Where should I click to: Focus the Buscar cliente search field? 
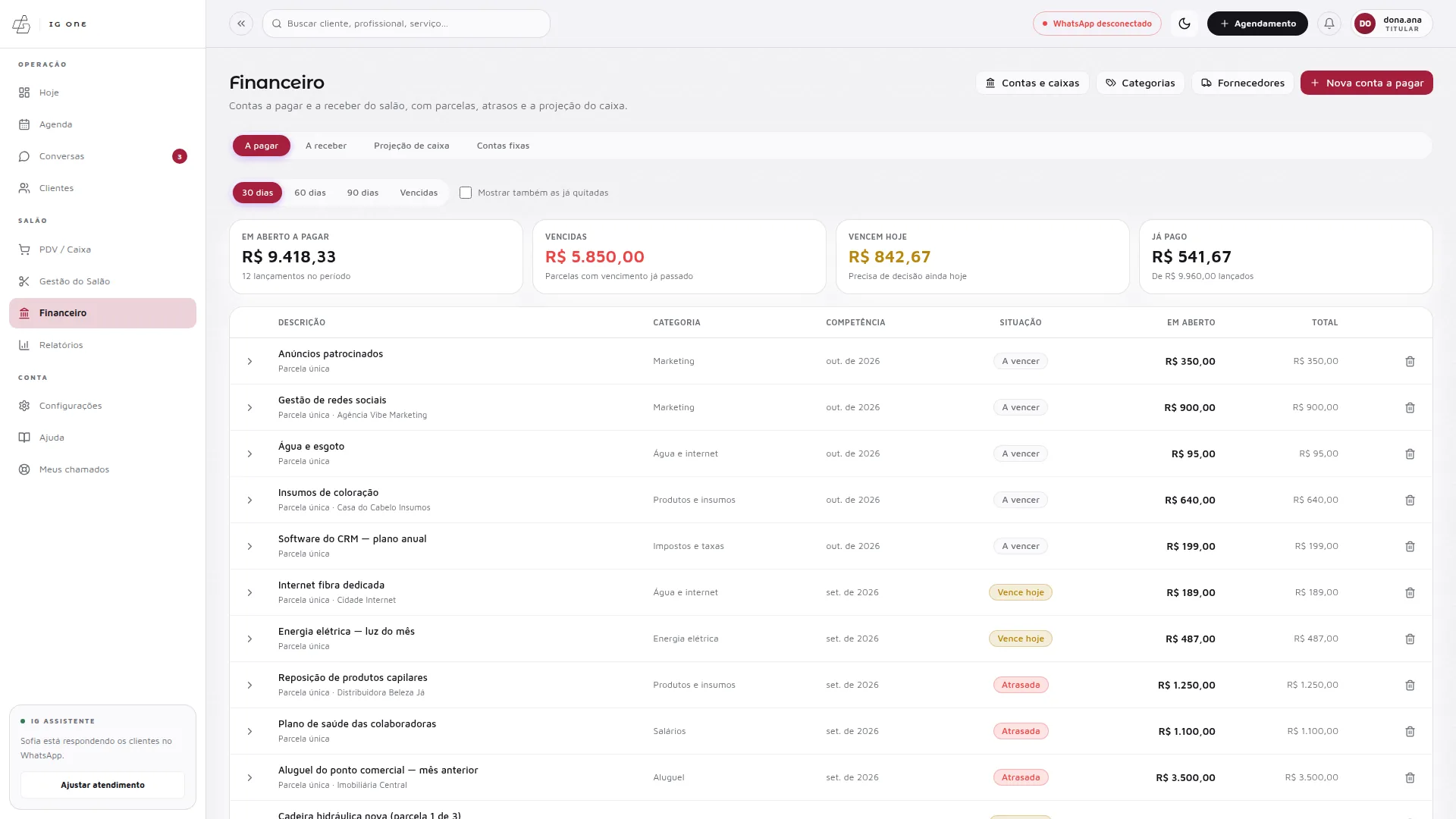tap(406, 24)
